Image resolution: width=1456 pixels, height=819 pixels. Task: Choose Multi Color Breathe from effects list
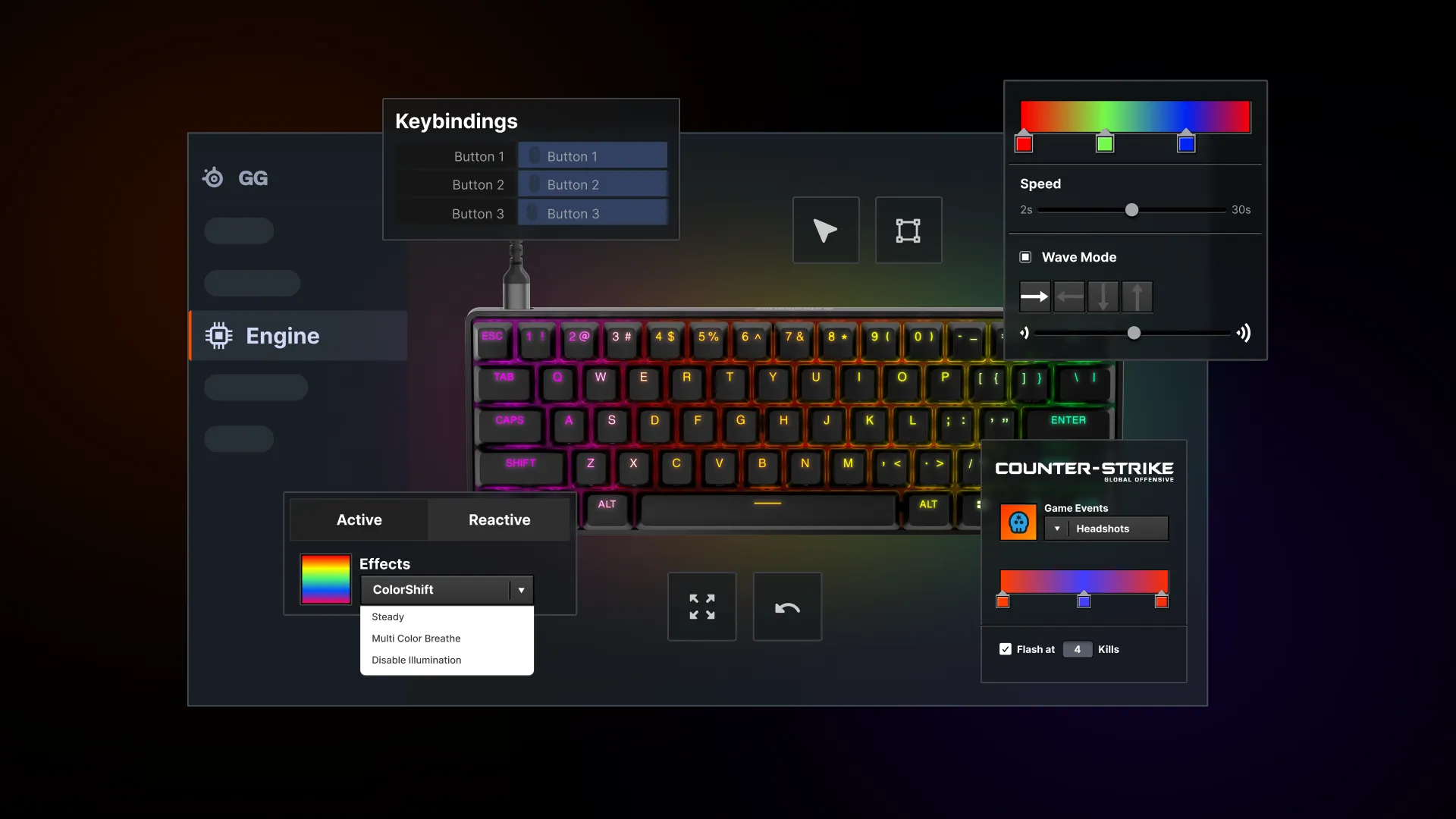point(416,639)
